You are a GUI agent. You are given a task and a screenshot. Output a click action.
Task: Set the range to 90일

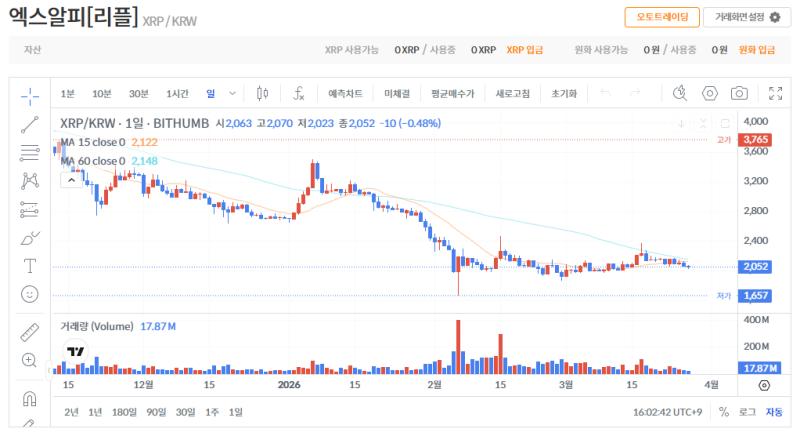[x=156, y=412]
